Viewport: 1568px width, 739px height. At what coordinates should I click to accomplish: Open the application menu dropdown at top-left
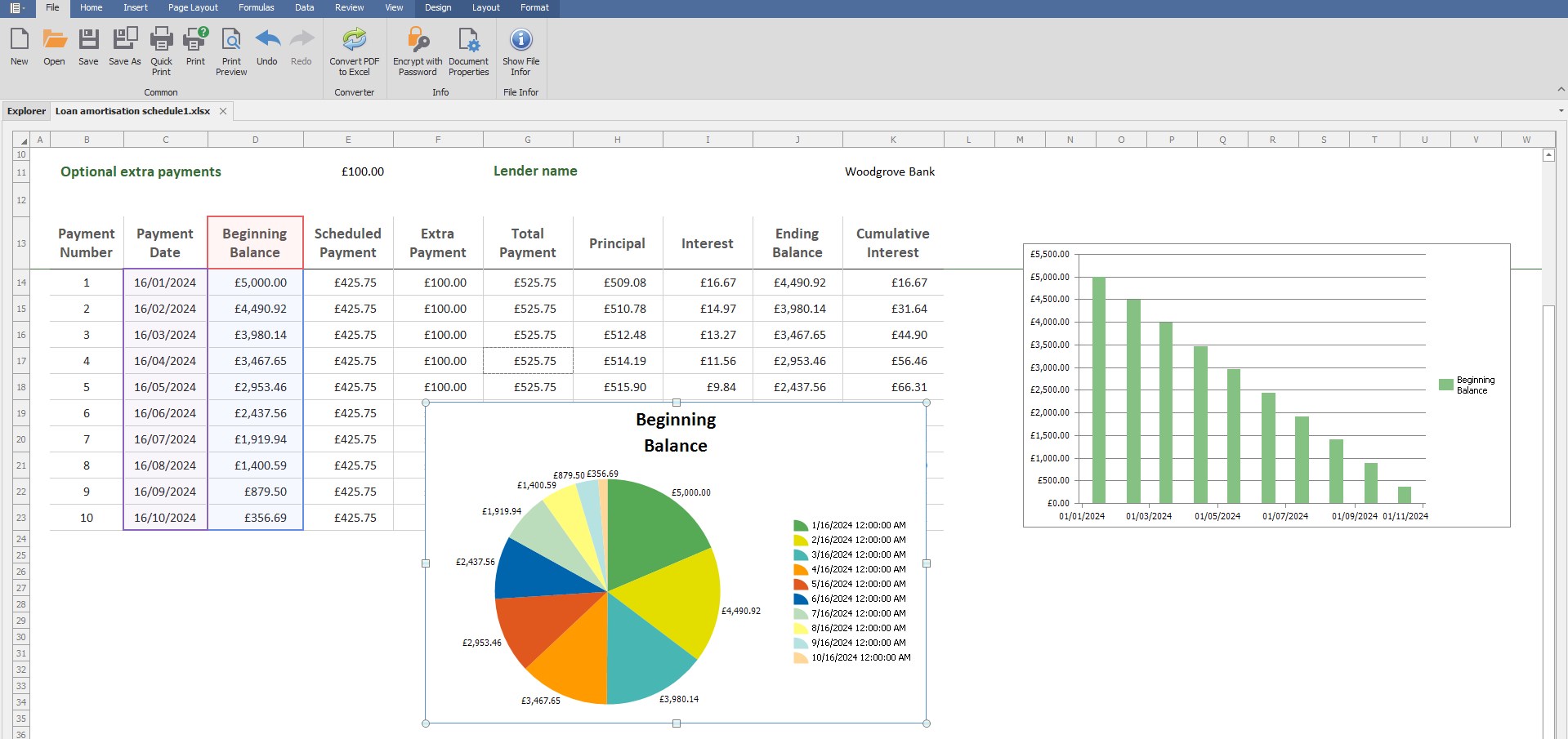[x=18, y=7]
